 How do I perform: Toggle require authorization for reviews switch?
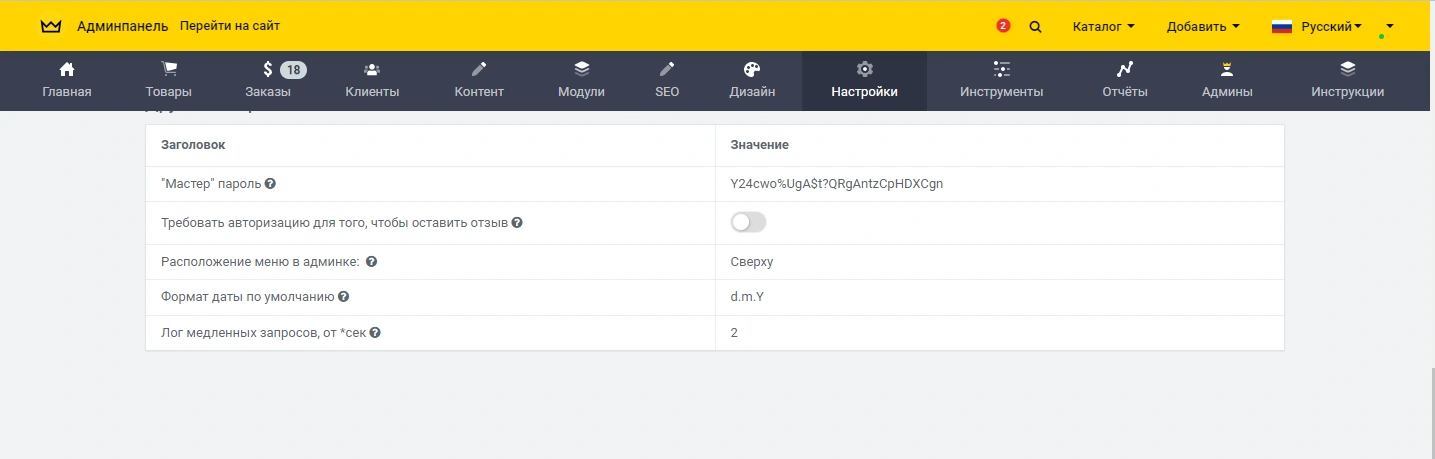748,223
